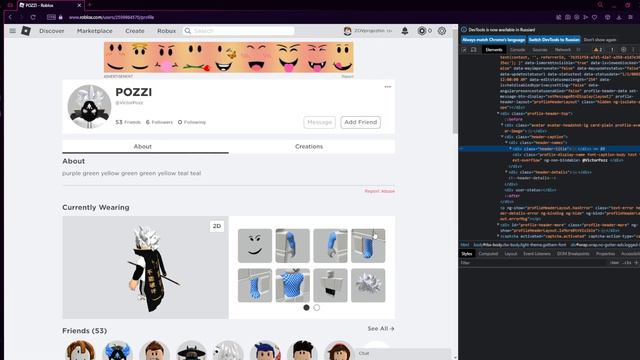
Task: Expand the header-details div node
Action: tap(506, 172)
